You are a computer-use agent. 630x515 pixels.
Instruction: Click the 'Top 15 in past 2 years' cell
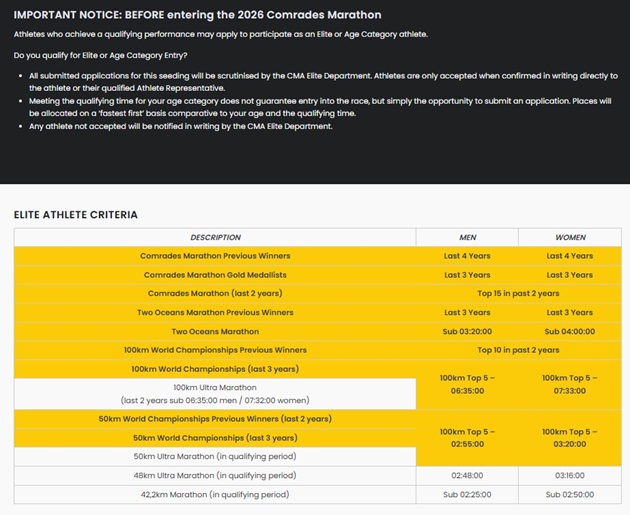(x=518, y=294)
